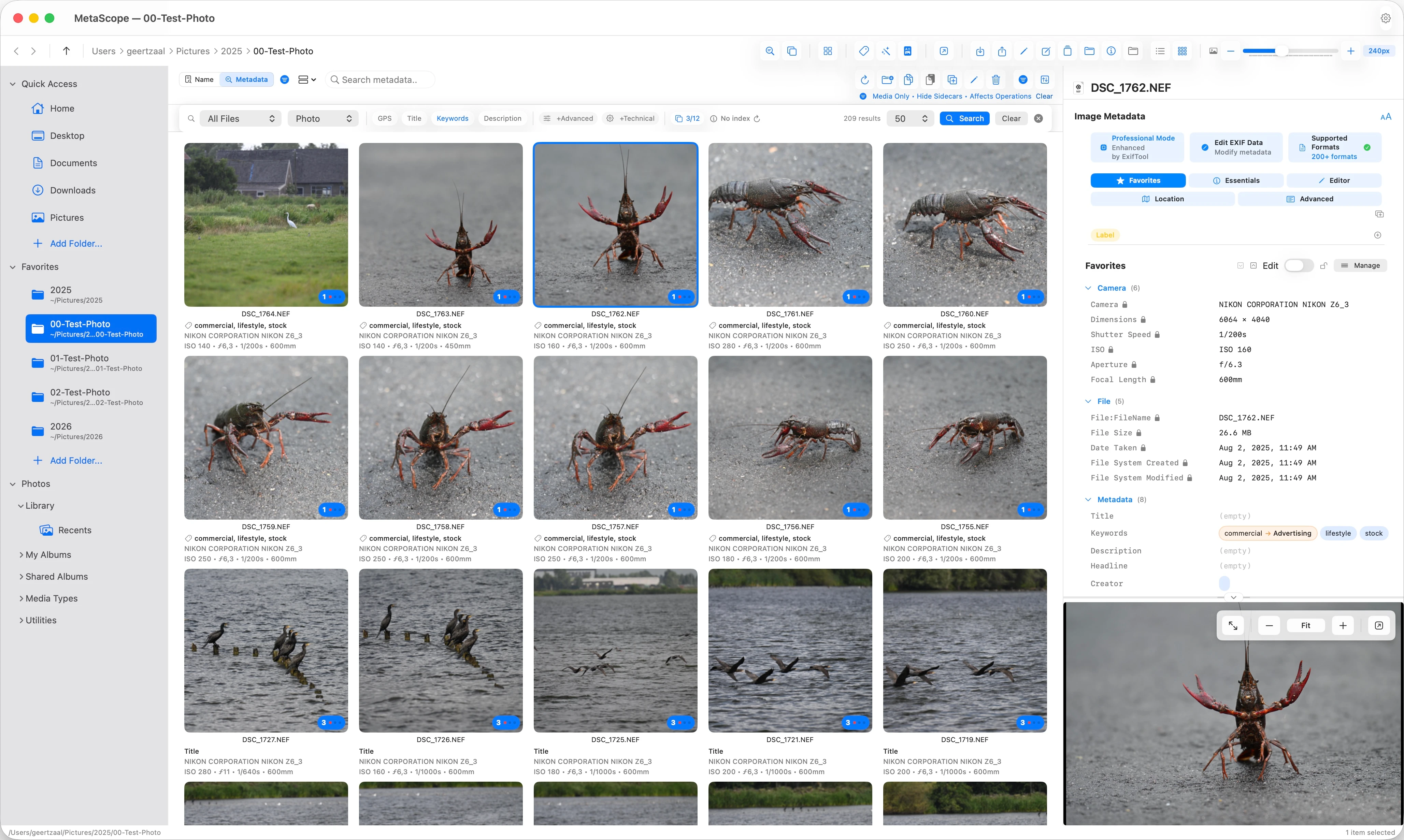Zoom out preview with minus button
The height and width of the screenshot is (840, 1404).
tap(1269, 625)
